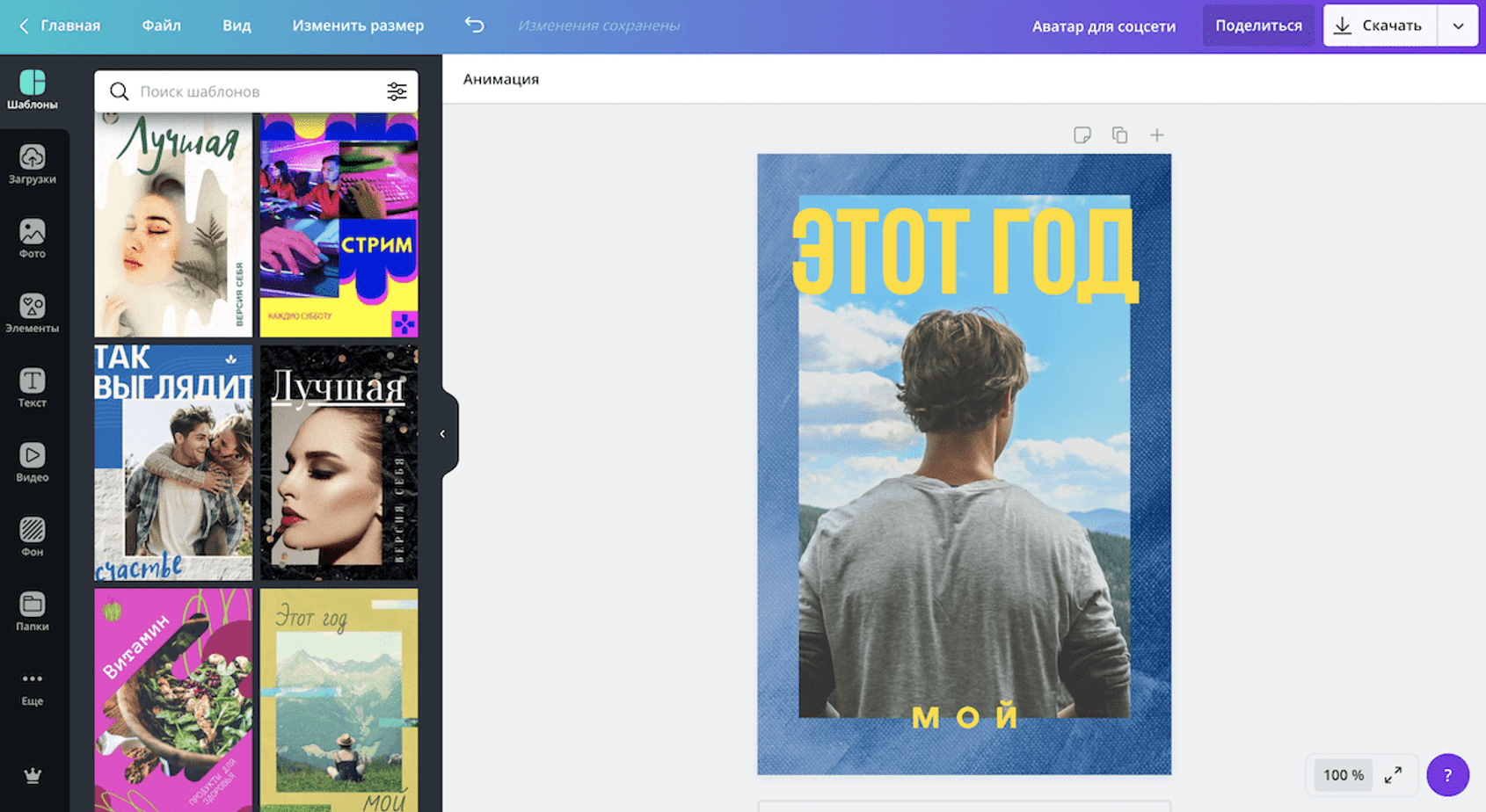1486x812 pixels.
Task: Duplicate the page with copy icon
Action: pyautogui.click(x=1119, y=135)
